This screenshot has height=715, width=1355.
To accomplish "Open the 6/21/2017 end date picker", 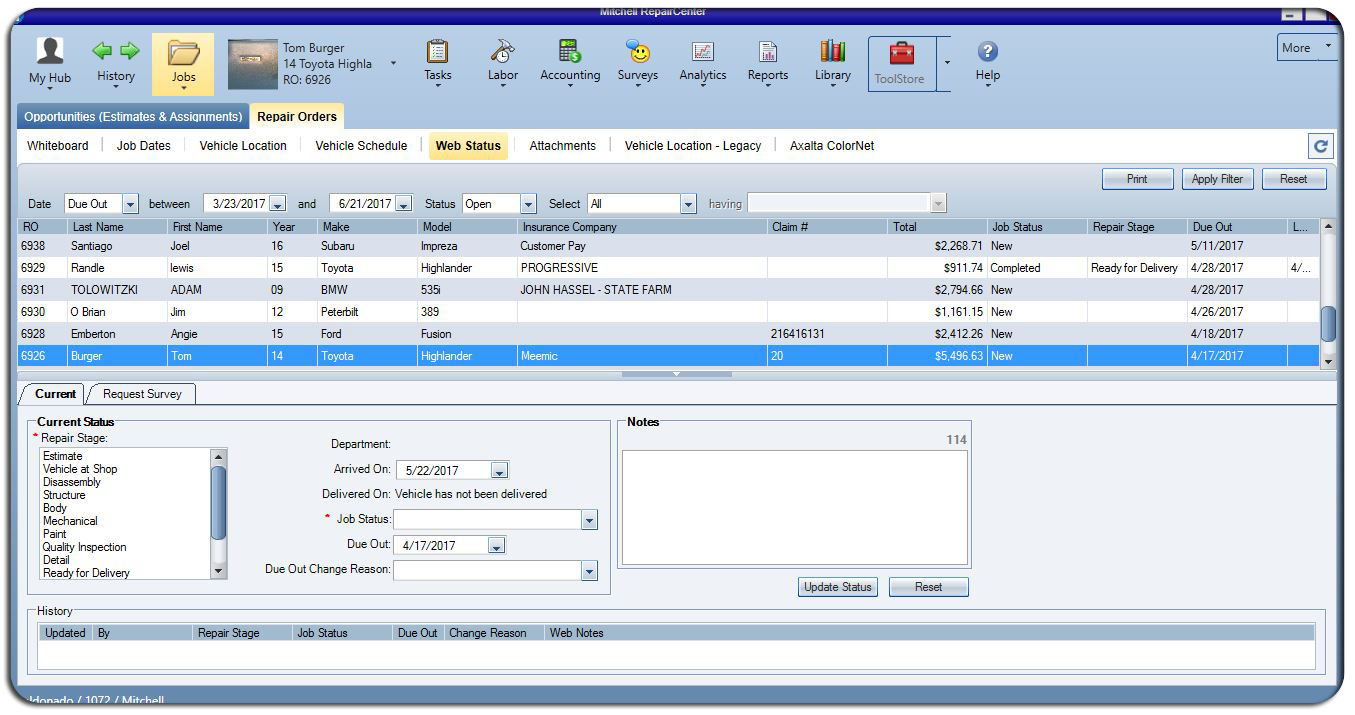I will pyautogui.click(x=403, y=204).
